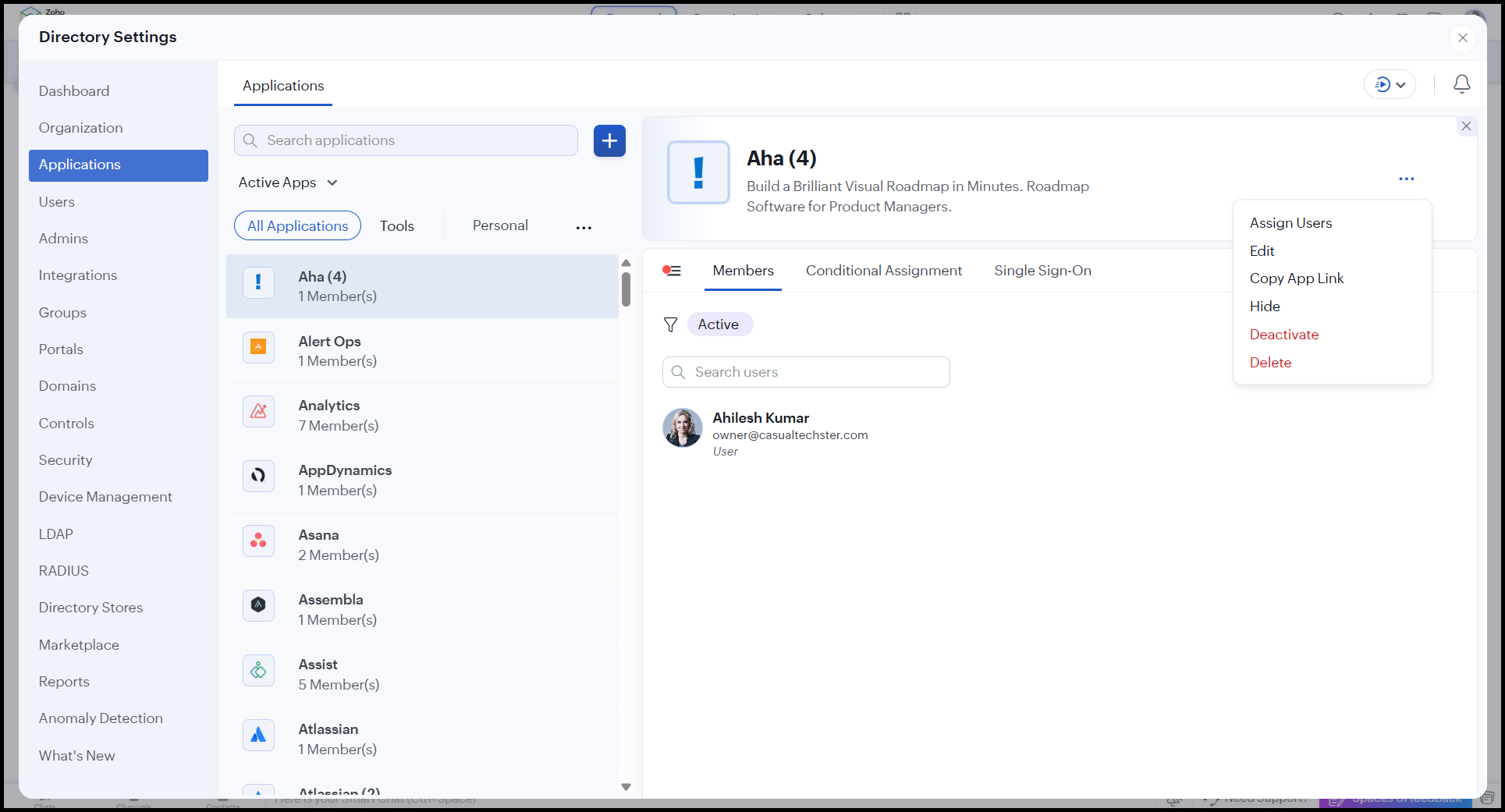This screenshot has width=1505, height=812.
Task: Select the Personal category filter
Action: point(500,225)
